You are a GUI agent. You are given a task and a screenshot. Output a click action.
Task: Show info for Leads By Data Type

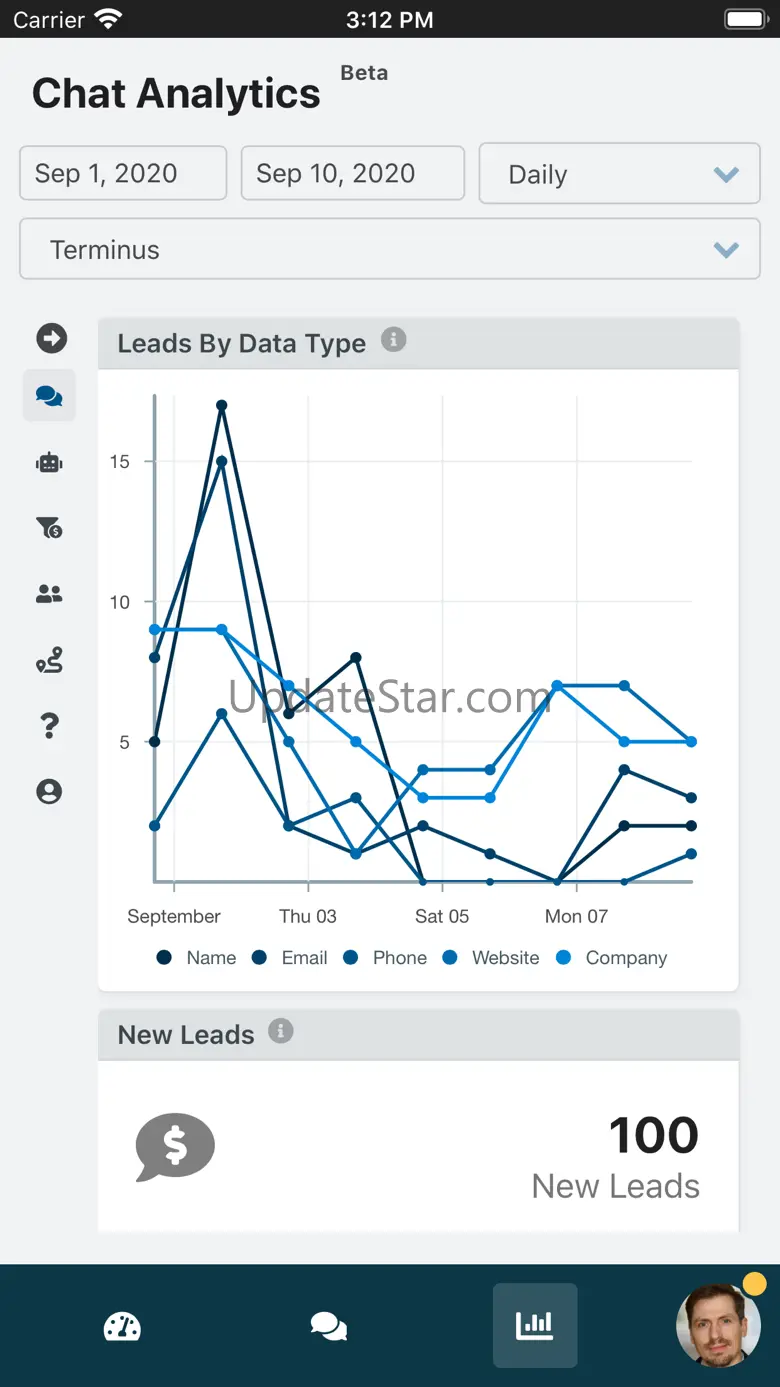coord(394,340)
